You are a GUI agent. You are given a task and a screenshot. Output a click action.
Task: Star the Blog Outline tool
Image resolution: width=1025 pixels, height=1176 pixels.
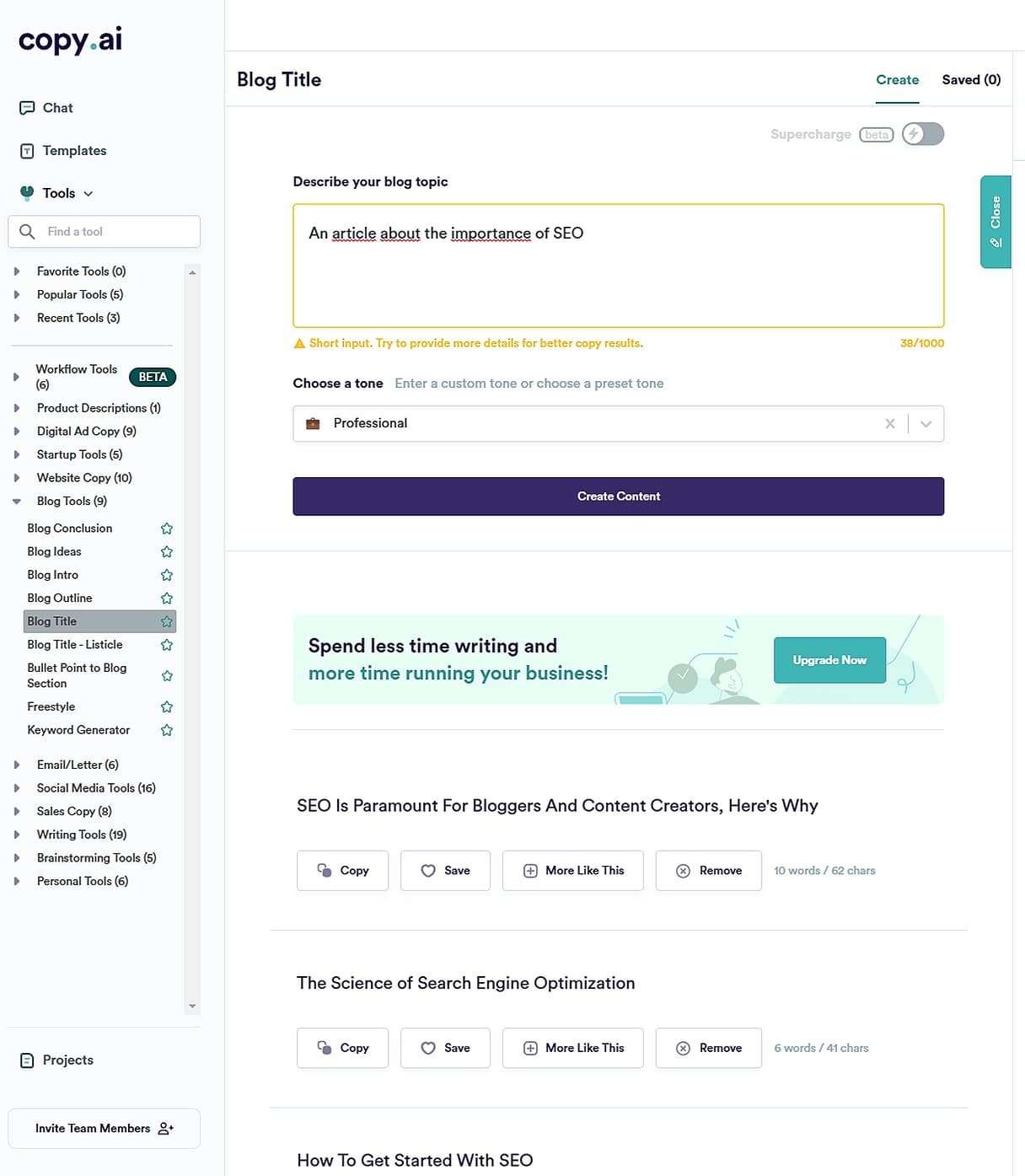167,599
